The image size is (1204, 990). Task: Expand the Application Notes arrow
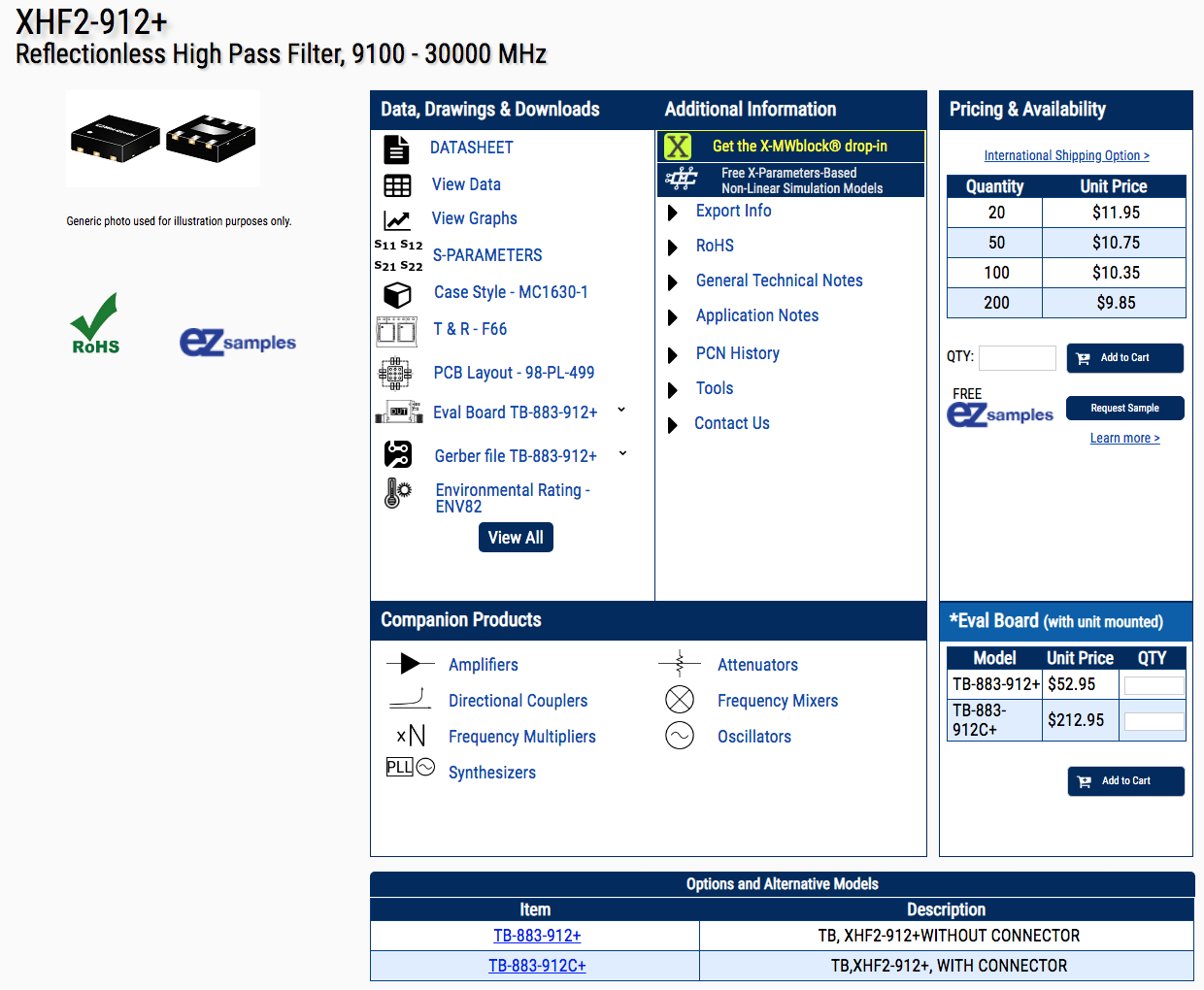(x=672, y=317)
